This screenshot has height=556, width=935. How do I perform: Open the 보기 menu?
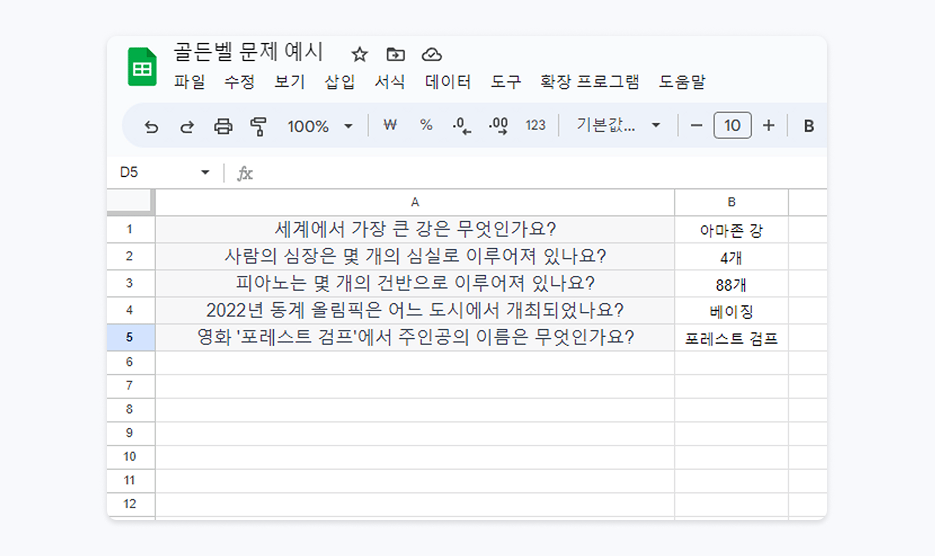(x=290, y=82)
